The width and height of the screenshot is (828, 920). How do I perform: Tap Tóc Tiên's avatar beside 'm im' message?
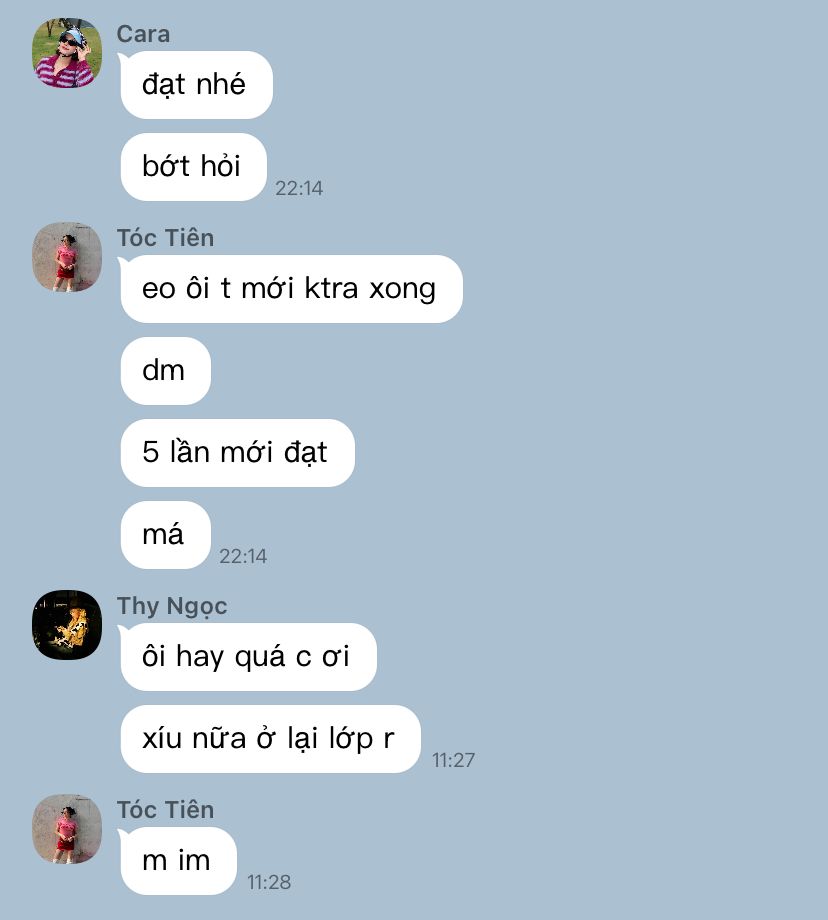pos(67,829)
